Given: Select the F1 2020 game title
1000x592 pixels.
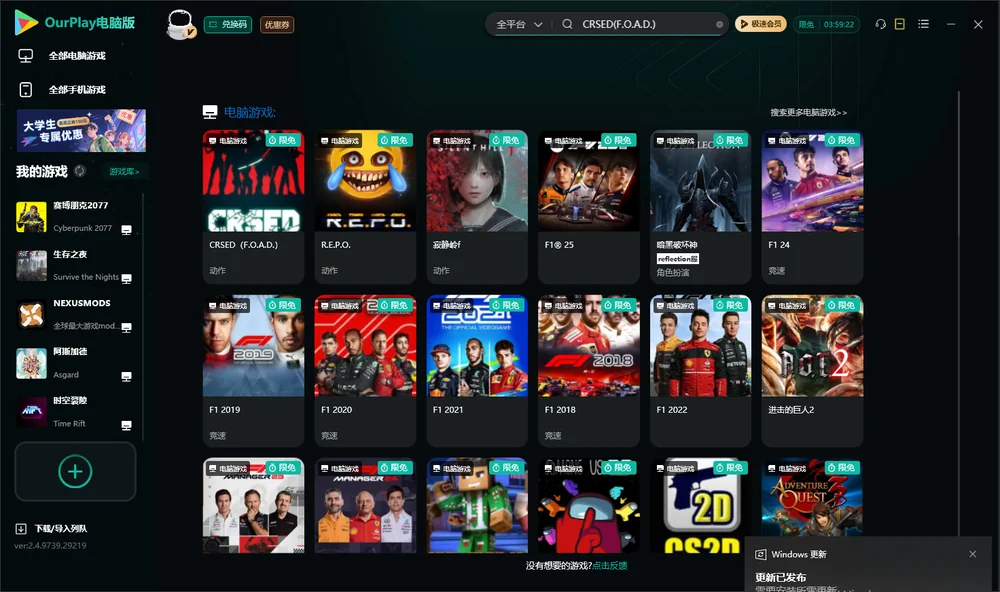Looking at the screenshot, I should (x=336, y=410).
